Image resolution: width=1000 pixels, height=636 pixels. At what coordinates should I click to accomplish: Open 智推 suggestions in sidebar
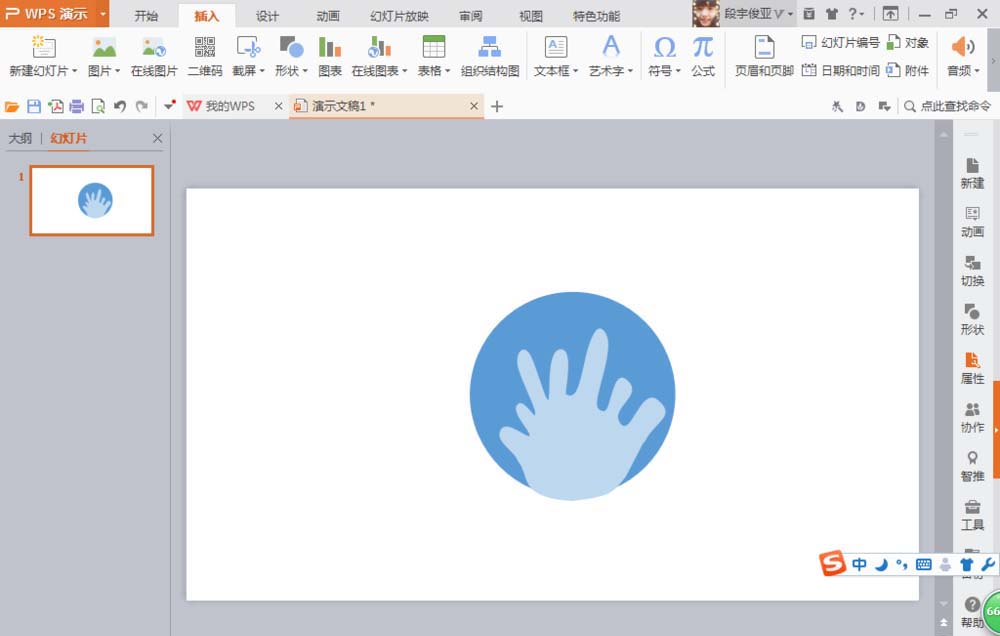(972, 466)
